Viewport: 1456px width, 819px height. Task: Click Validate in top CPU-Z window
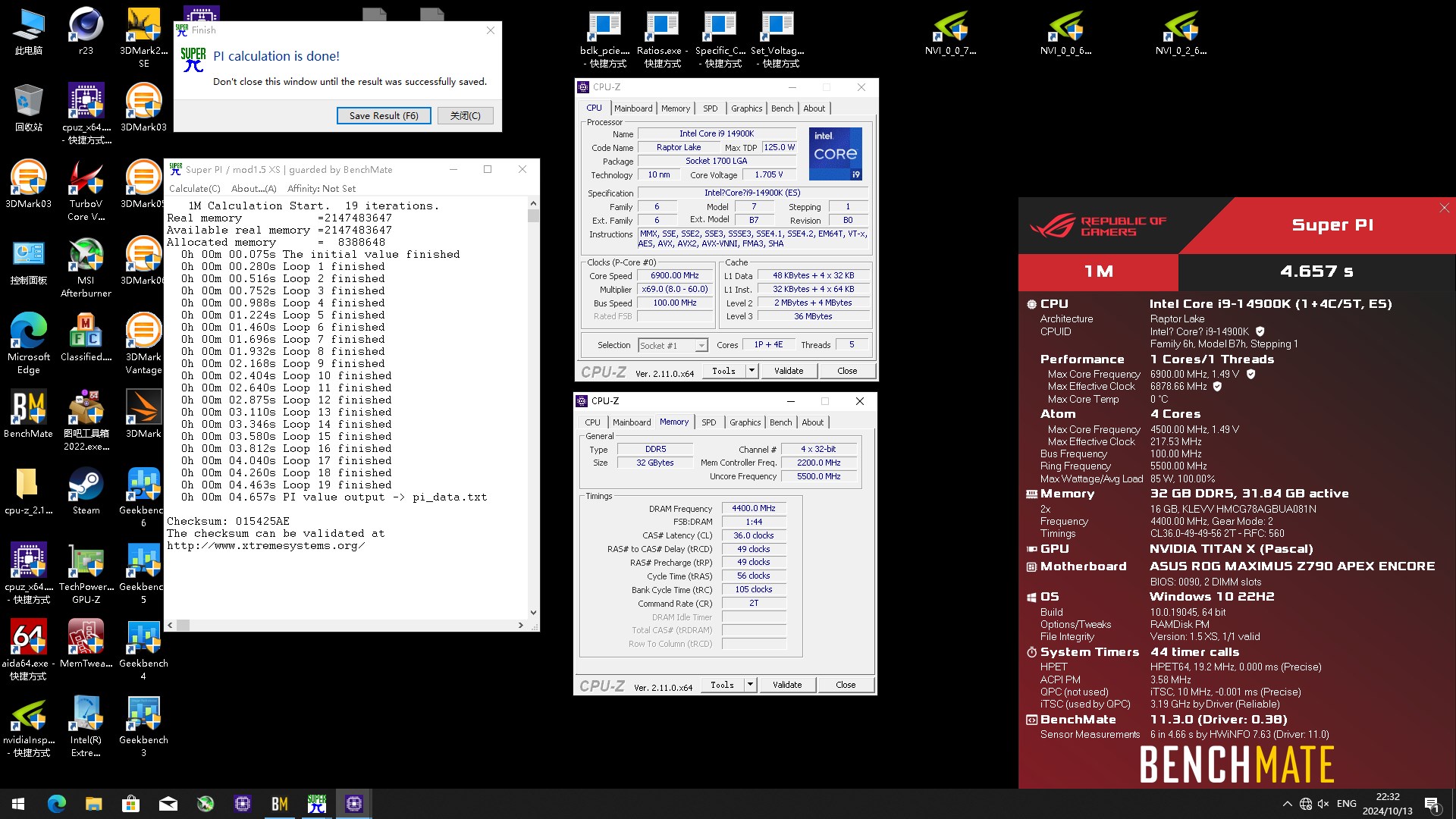[x=789, y=371]
